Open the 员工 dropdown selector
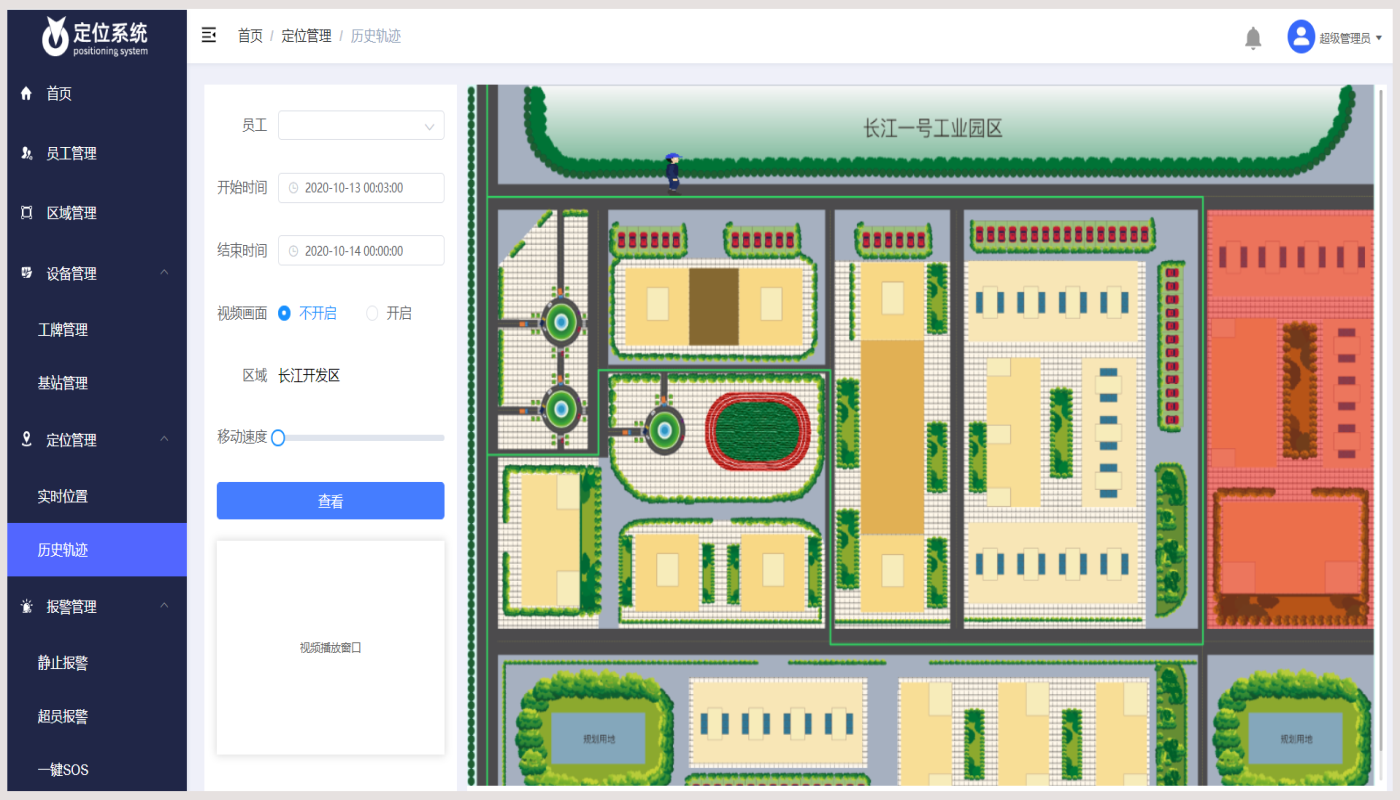The width and height of the screenshot is (1400, 800). click(x=361, y=126)
